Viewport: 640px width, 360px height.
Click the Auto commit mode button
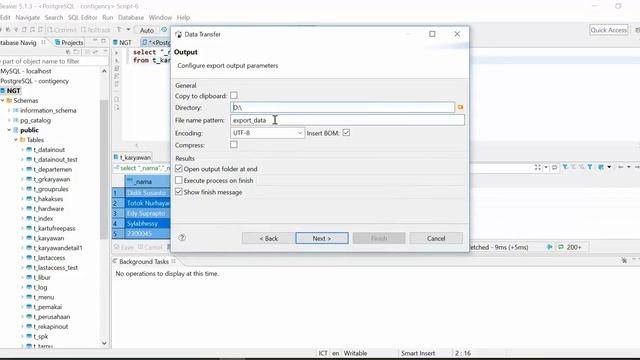pyautogui.click(x=147, y=30)
